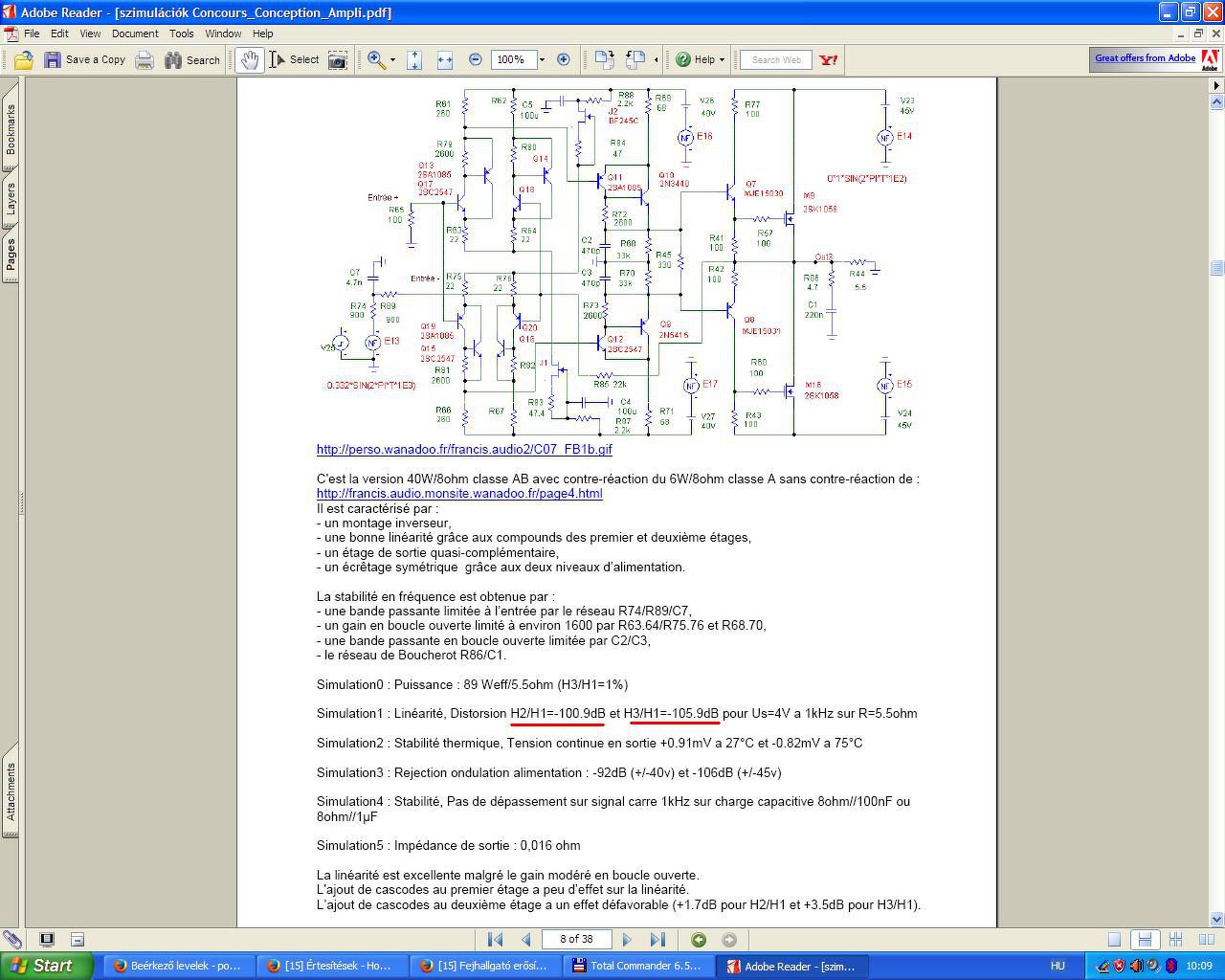1225x980 pixels.
Task: Click the page number field 8 of 38
Action: tap(576, 939)
